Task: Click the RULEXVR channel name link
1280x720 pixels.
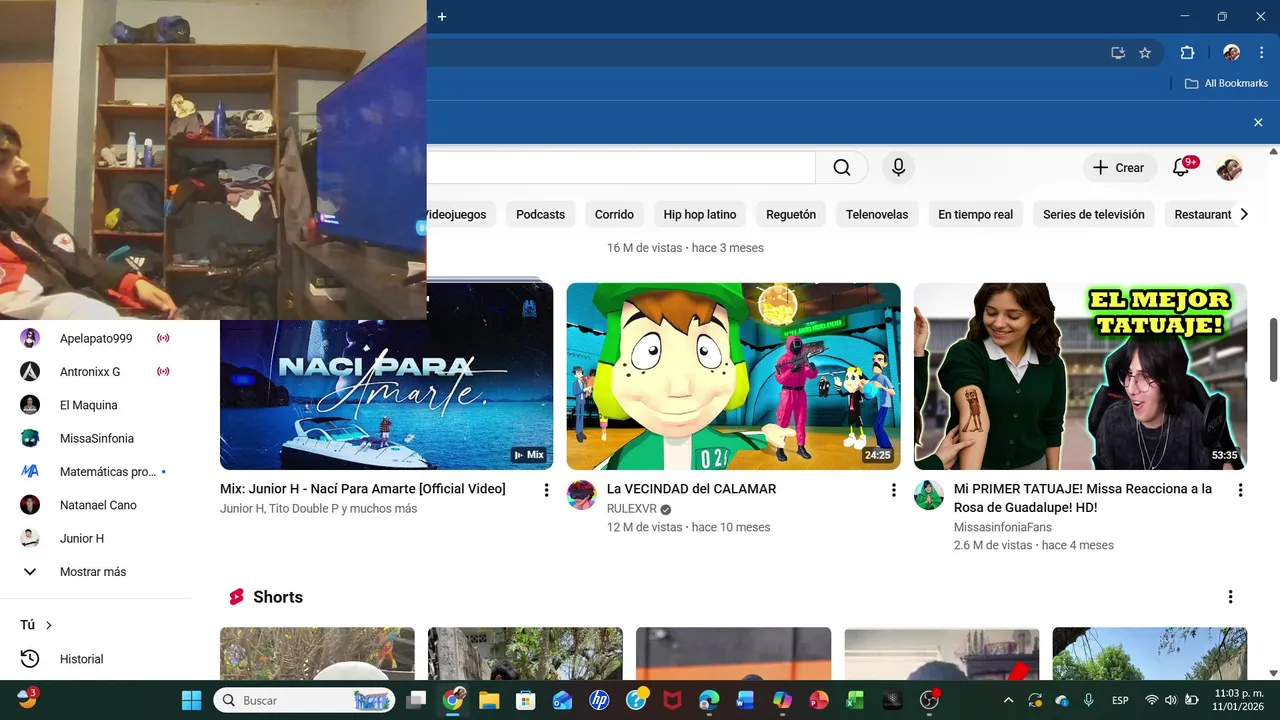Action: click(x=632, y=509)
